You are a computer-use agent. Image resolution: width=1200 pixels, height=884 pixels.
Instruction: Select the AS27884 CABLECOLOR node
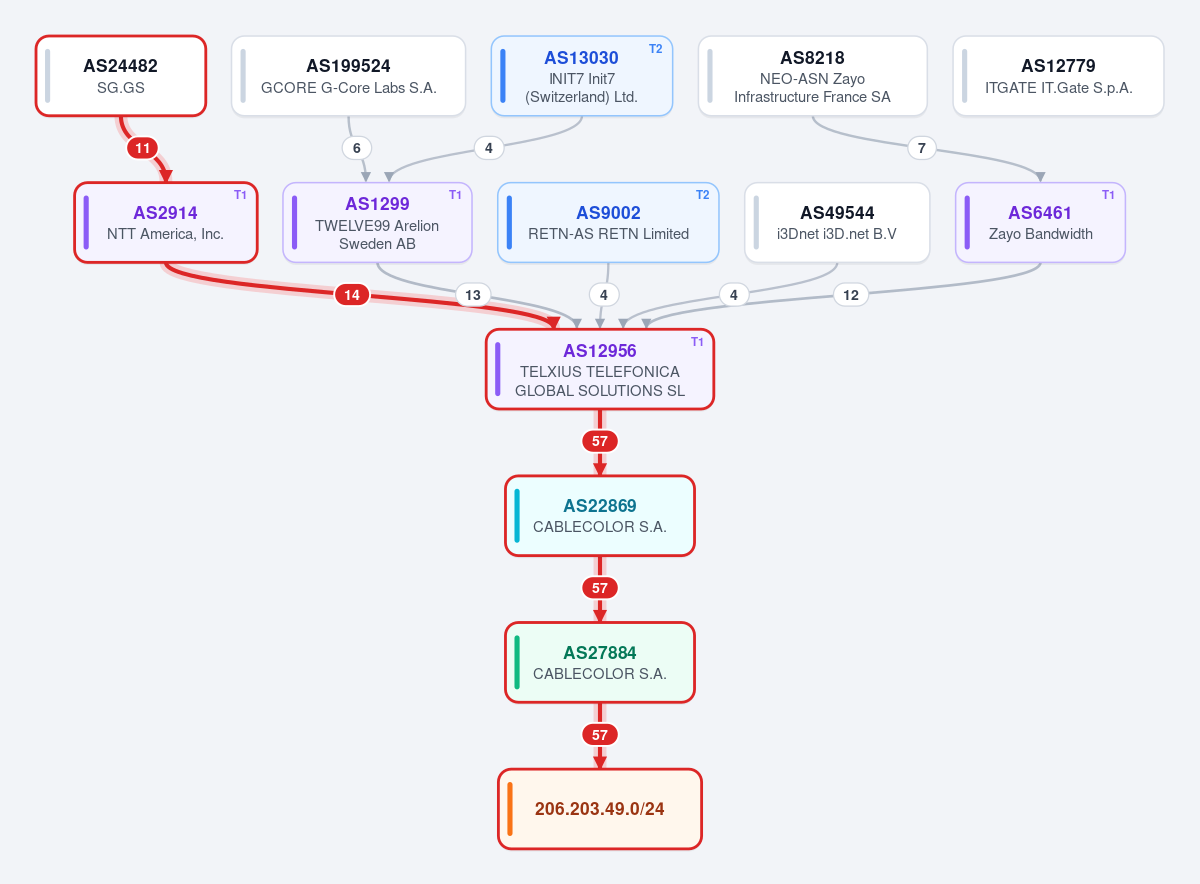(600, 663)
